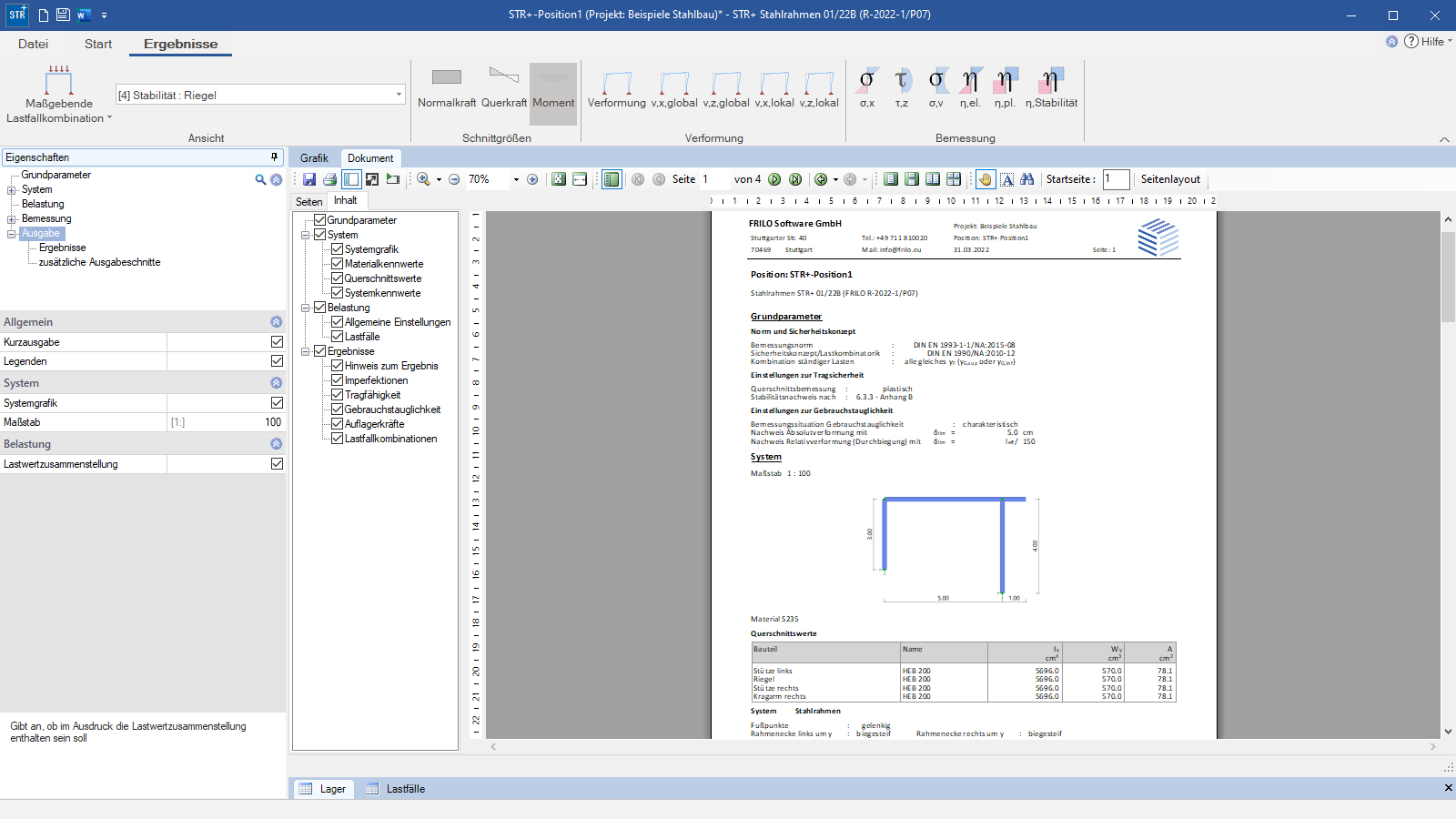
Task: Select Ergebnisse under Ausgabe
Action: pyautogui.click(x=62, y=248)
